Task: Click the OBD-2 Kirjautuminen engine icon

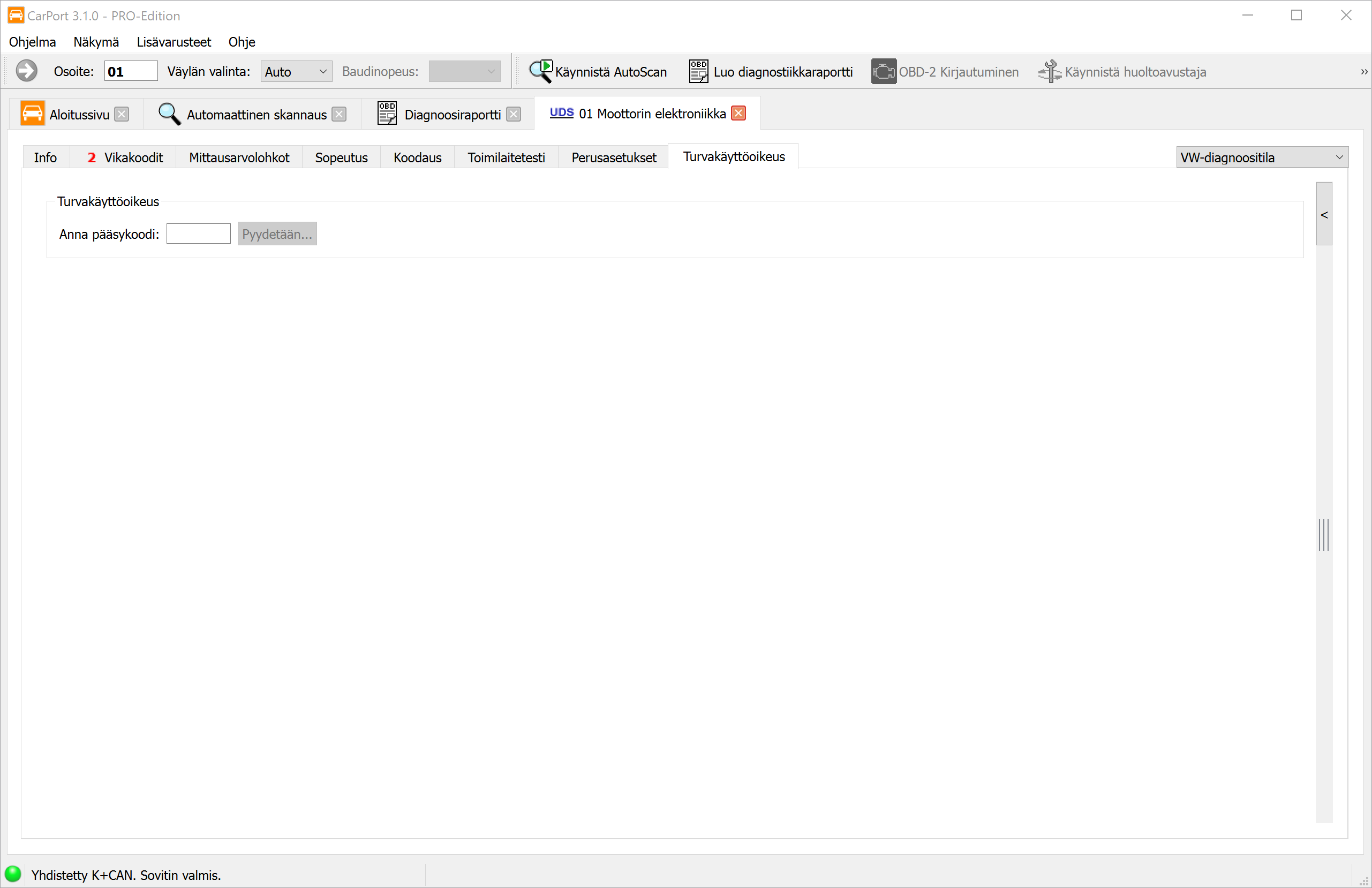Action: 883,72
